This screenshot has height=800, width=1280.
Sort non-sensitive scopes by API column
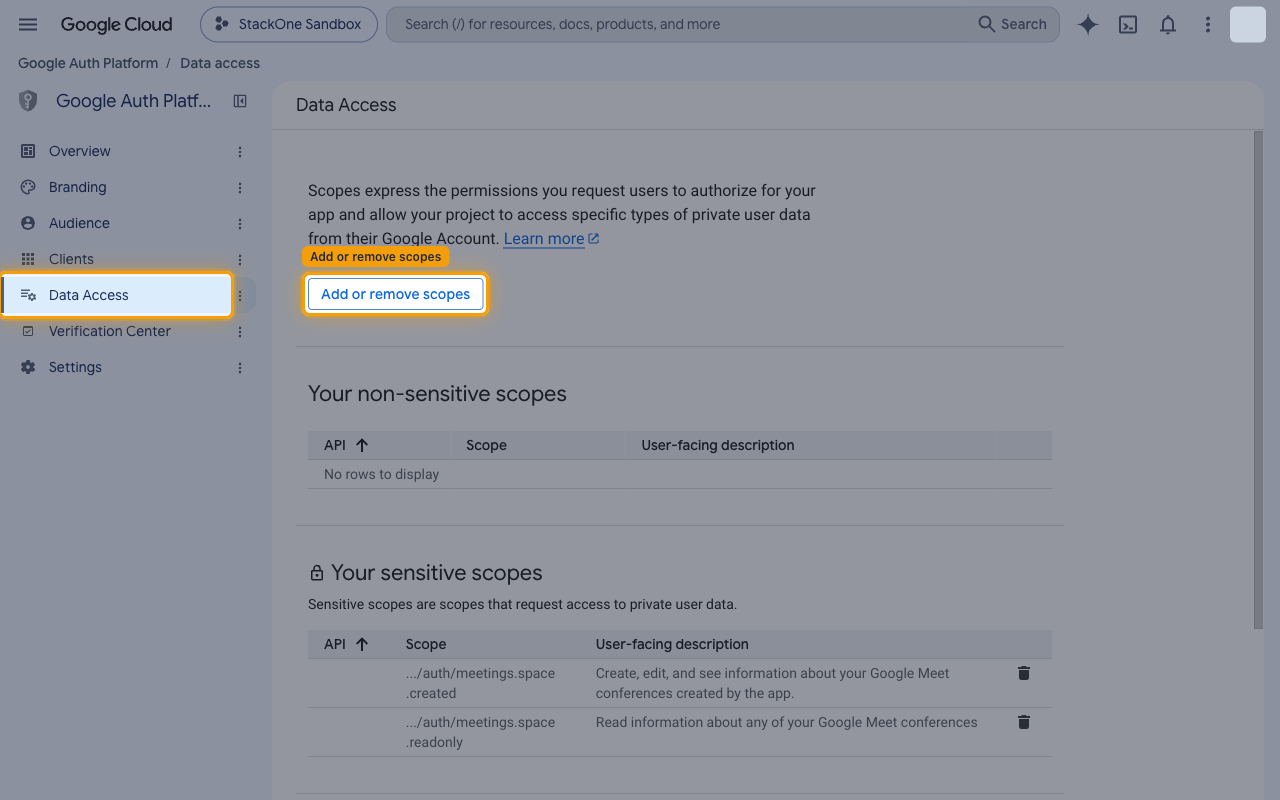pos(347,445)
